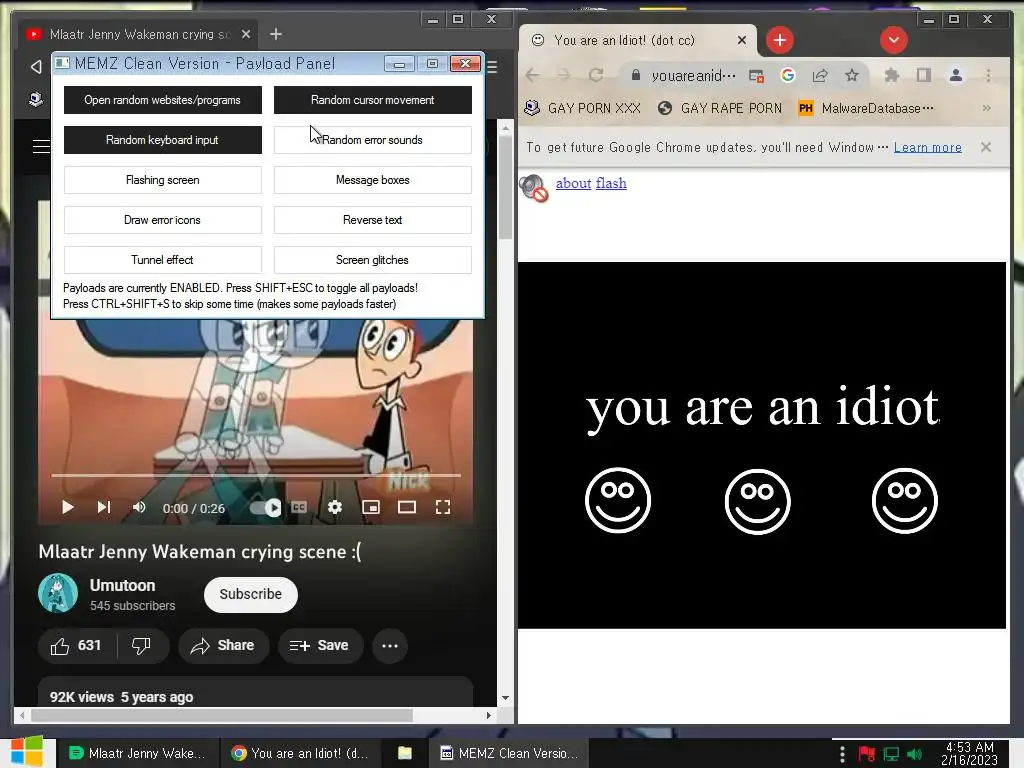The width and height of the screenshot is (1024, 768).
Task: Open the flash link
Action: tap(611, 184)
